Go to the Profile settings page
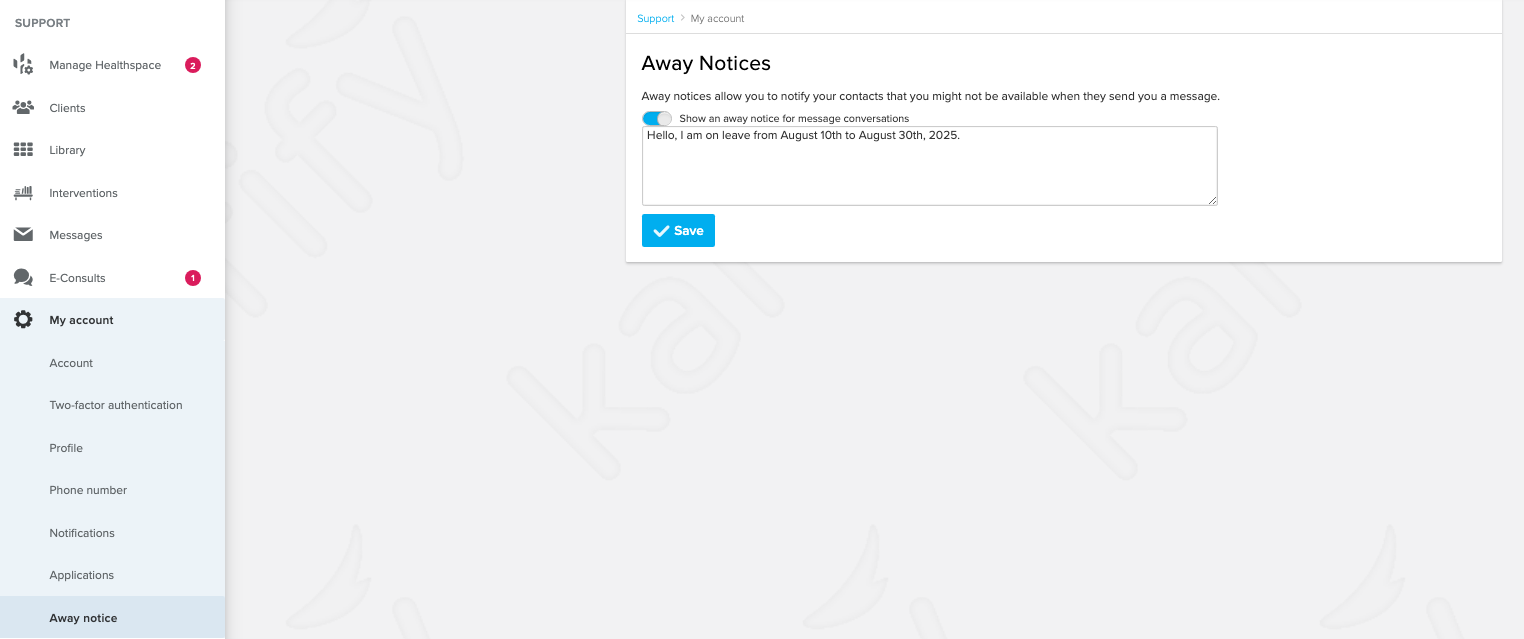Image resolution: width=1524 pixels, height=639 pixels. (66, 448)
